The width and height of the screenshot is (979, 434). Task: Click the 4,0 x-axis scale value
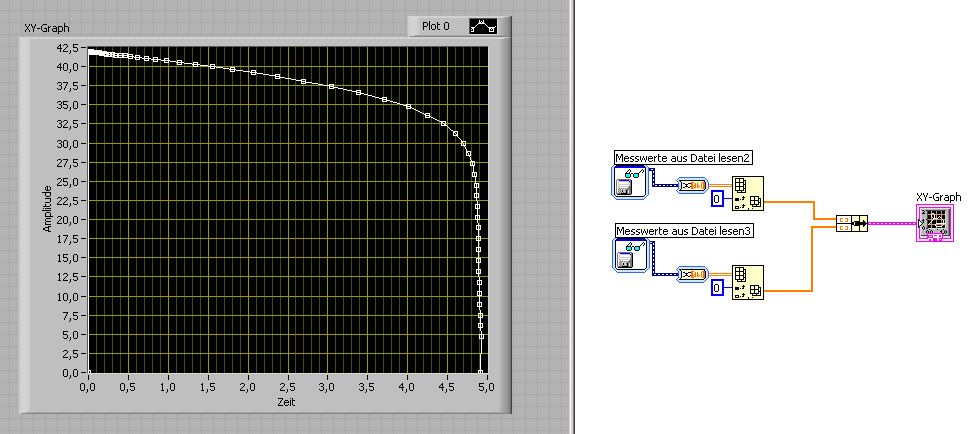click(x=407, y=387)
